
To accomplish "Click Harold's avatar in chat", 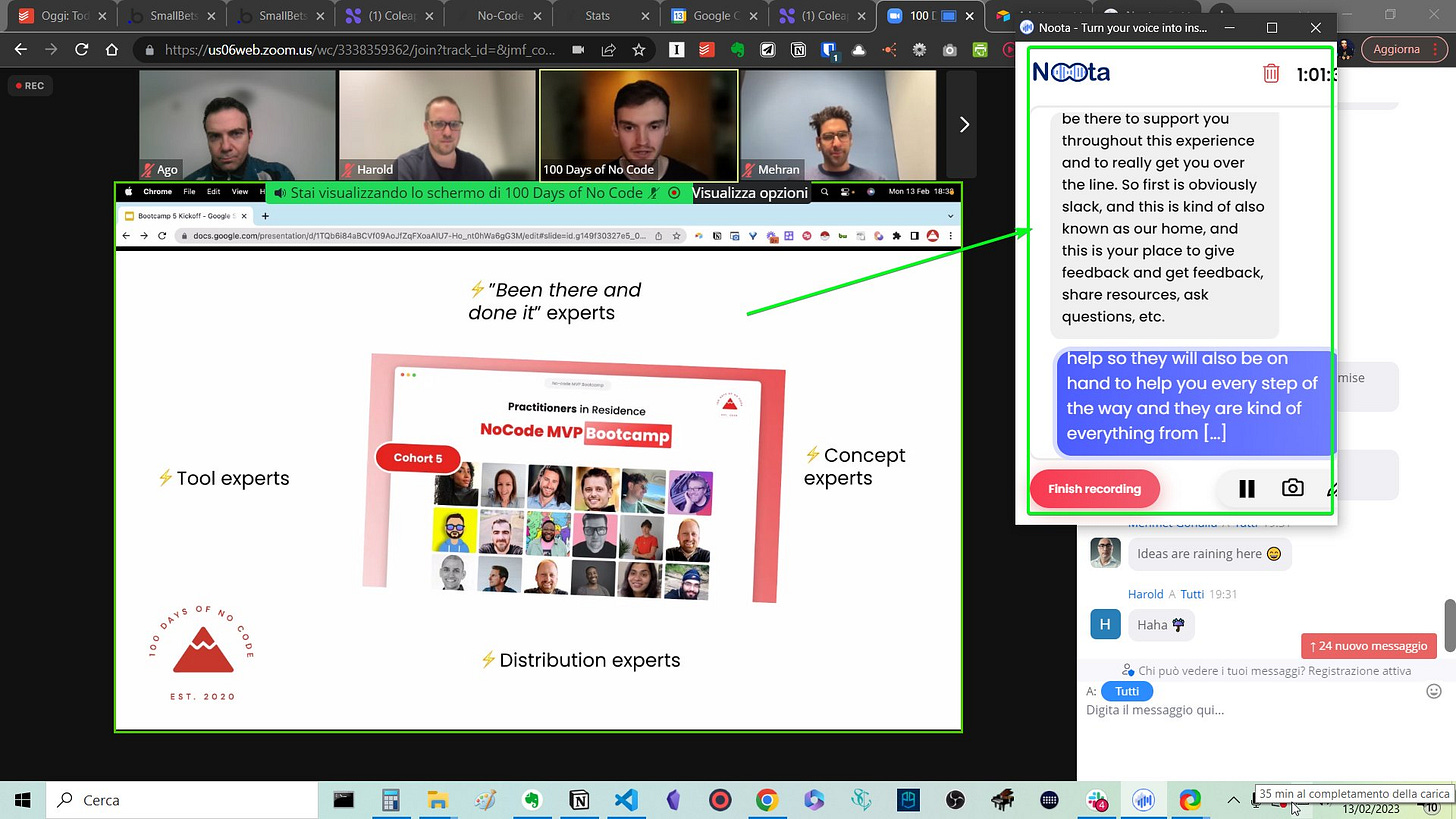I will click(x=1105, y=624).
